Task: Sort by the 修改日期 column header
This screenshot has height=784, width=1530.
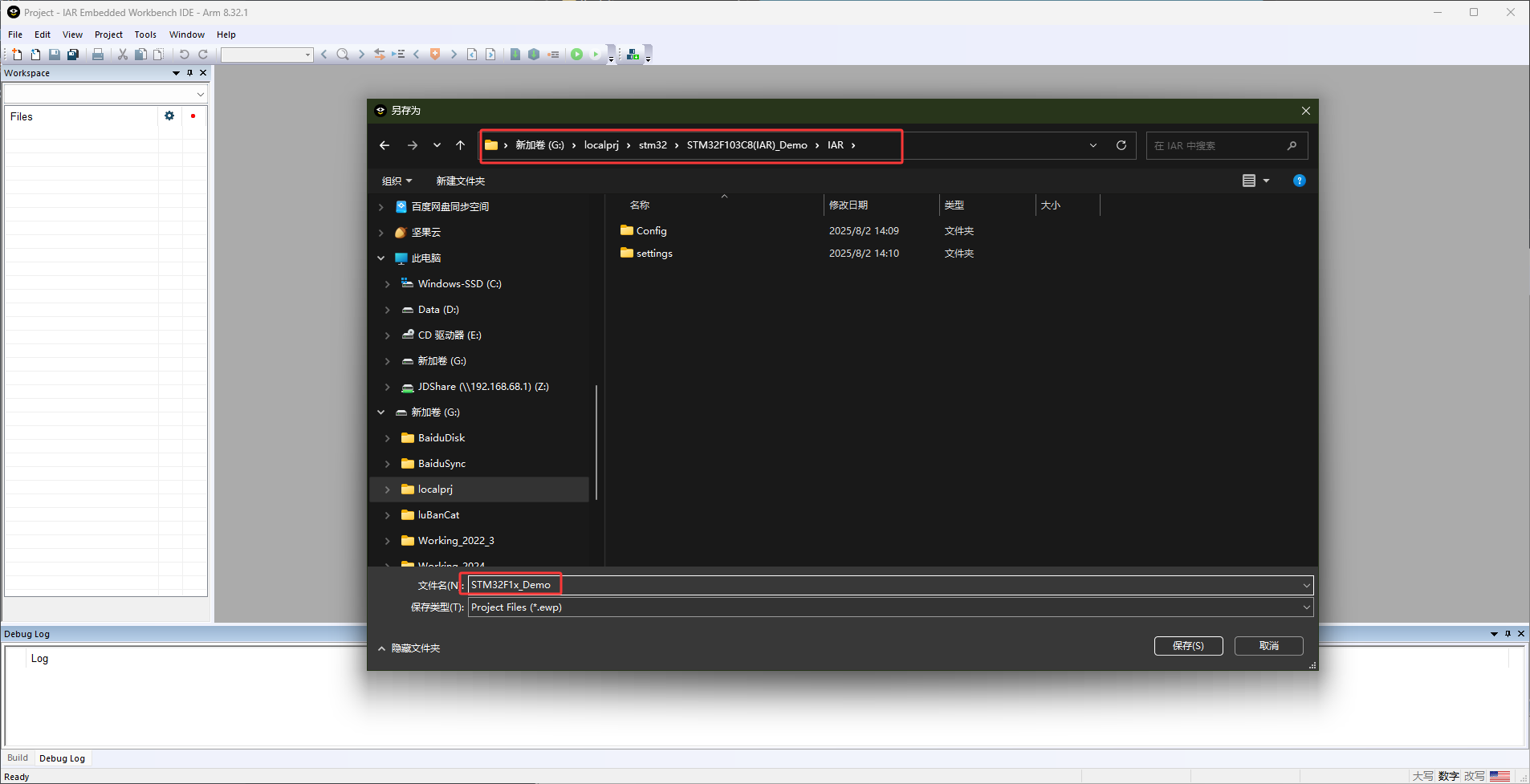Action: (848, 205)
